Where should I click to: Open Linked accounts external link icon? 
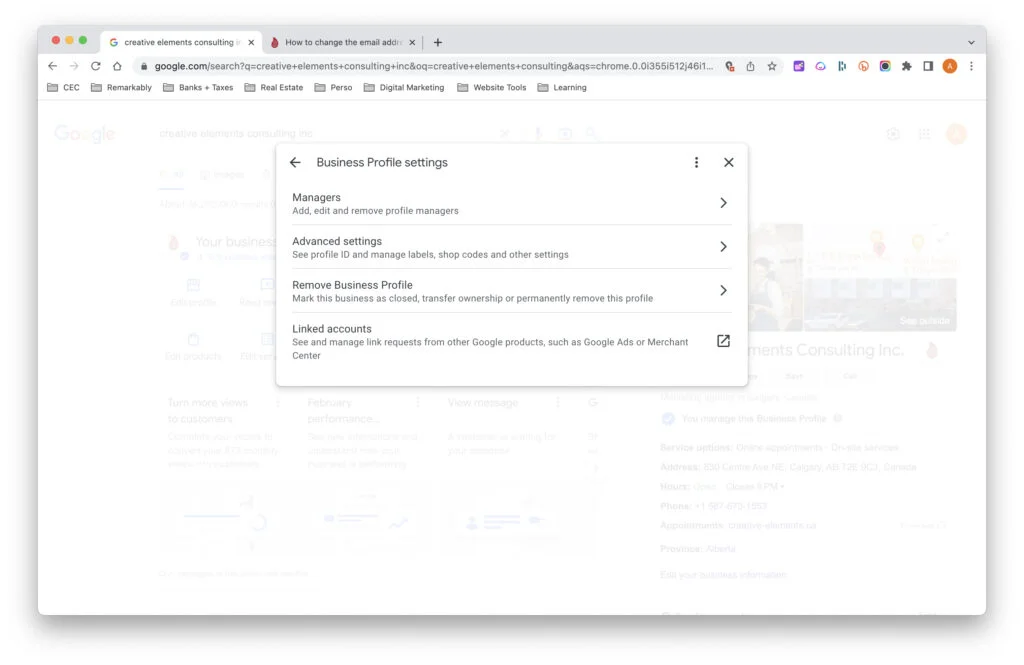723,341
